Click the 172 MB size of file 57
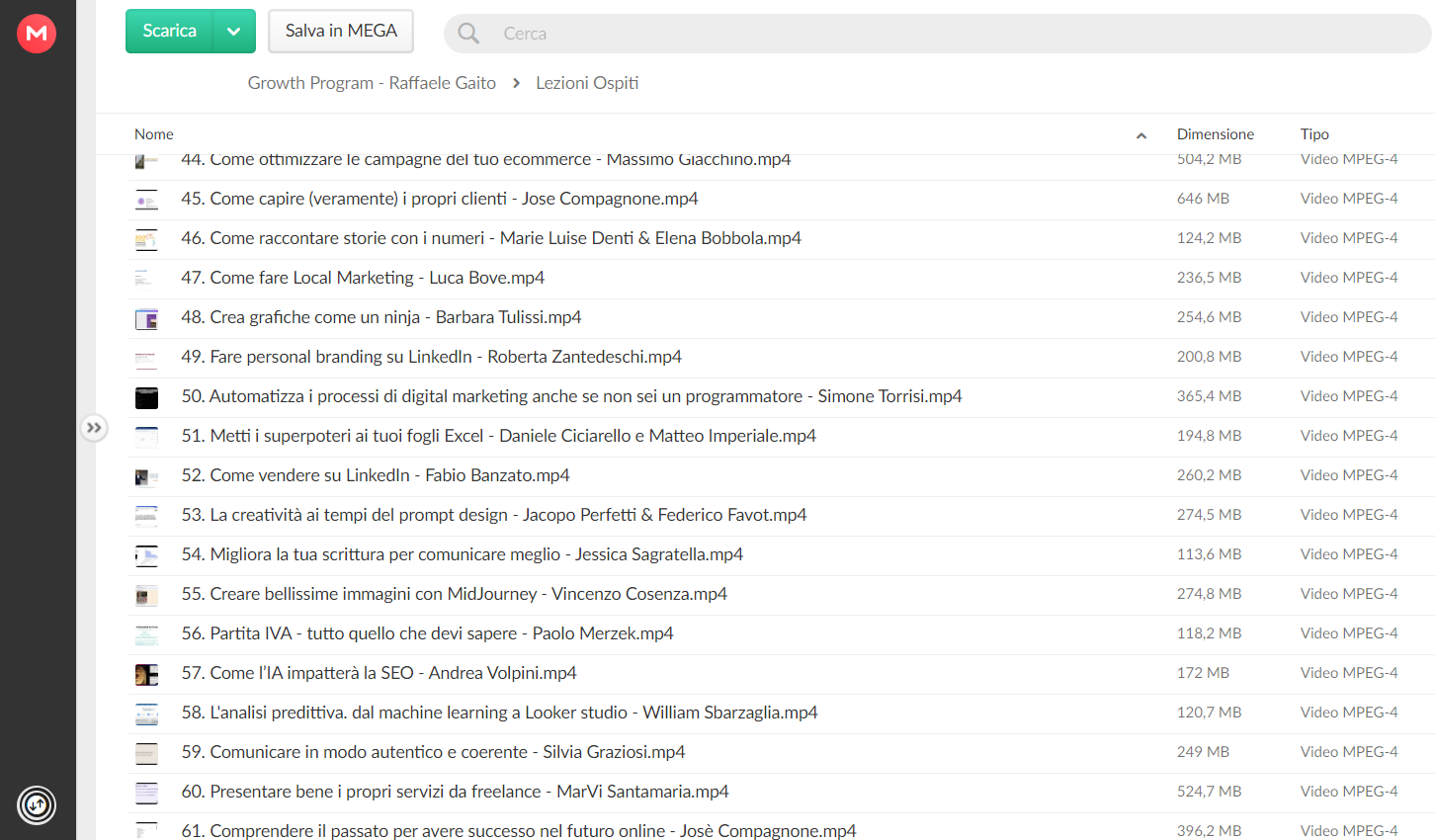The image size is (1435, 840). [1203, 673]
